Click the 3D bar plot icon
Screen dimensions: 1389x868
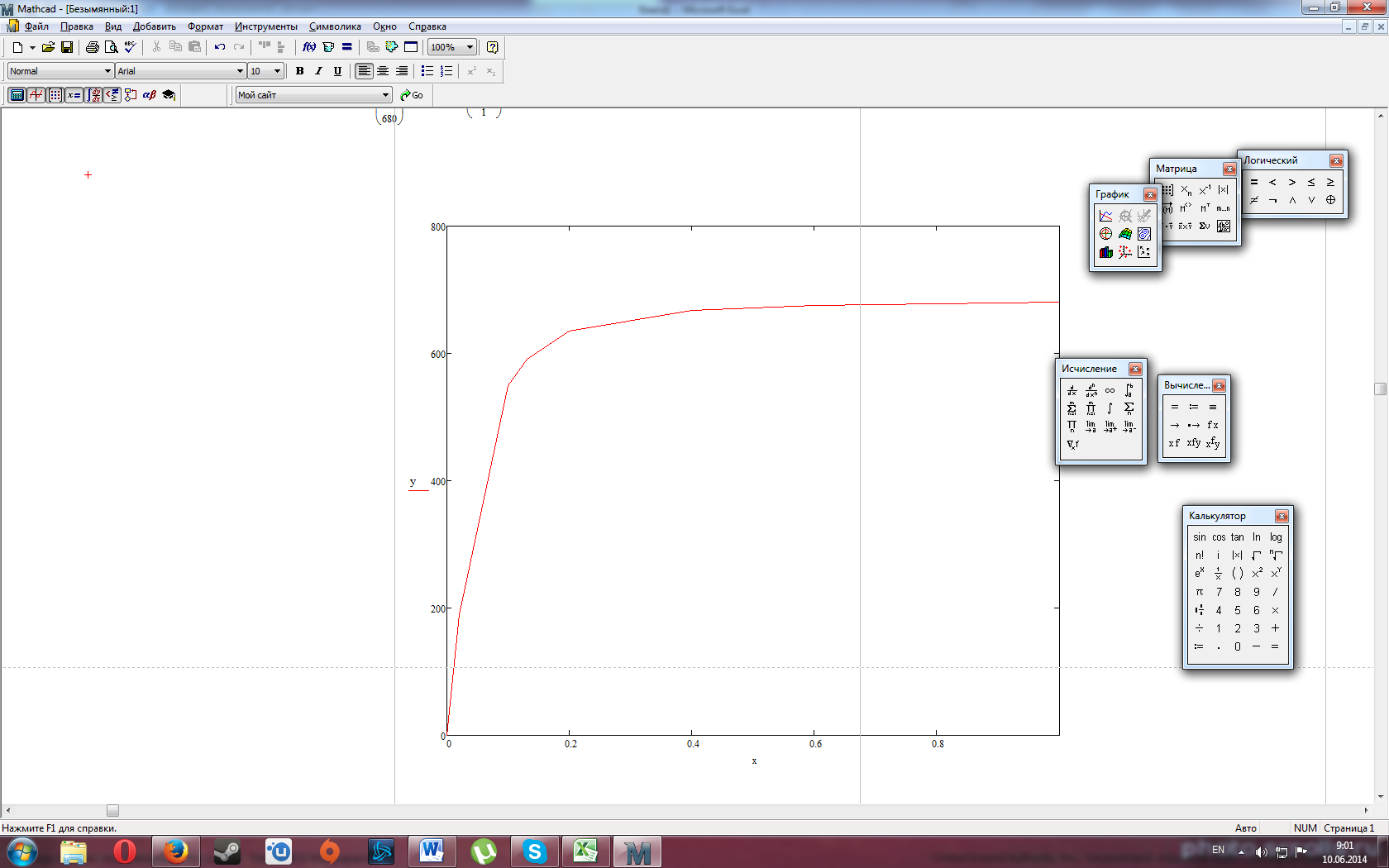pos(1105,252)
